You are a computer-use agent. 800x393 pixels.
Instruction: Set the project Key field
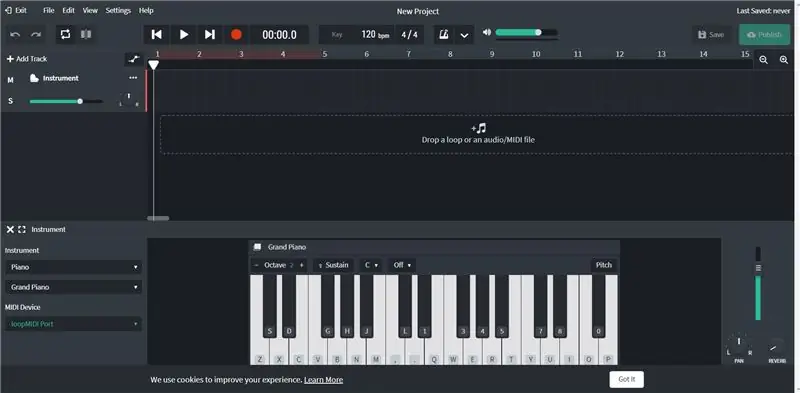click(337, 35)
